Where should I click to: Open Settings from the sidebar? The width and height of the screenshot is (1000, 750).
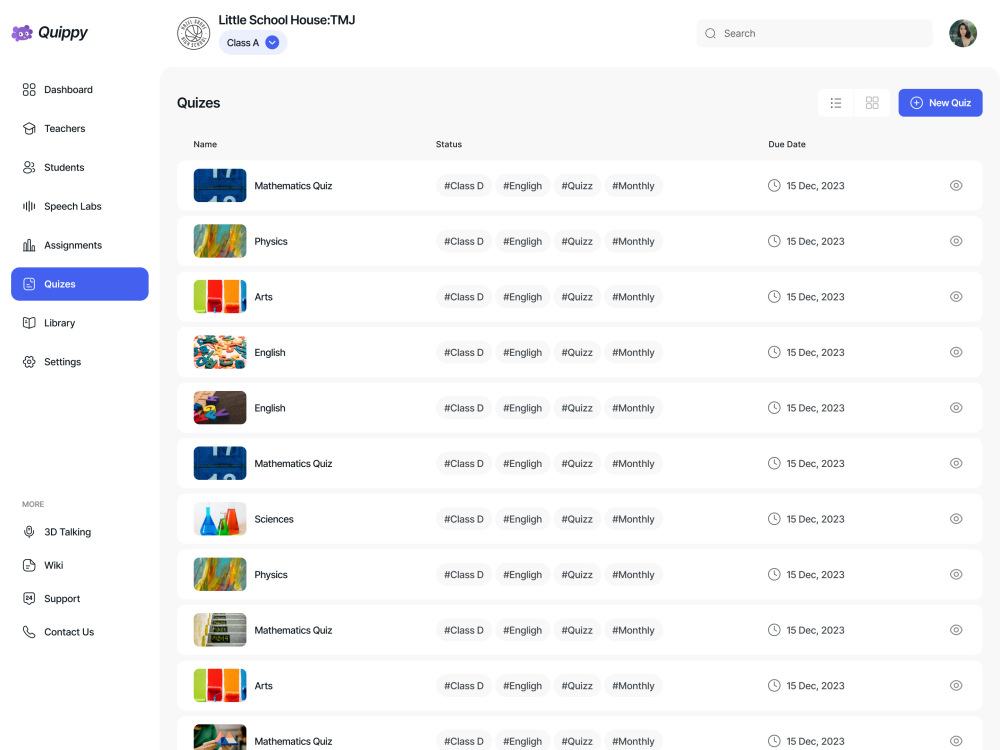point(80,362)
